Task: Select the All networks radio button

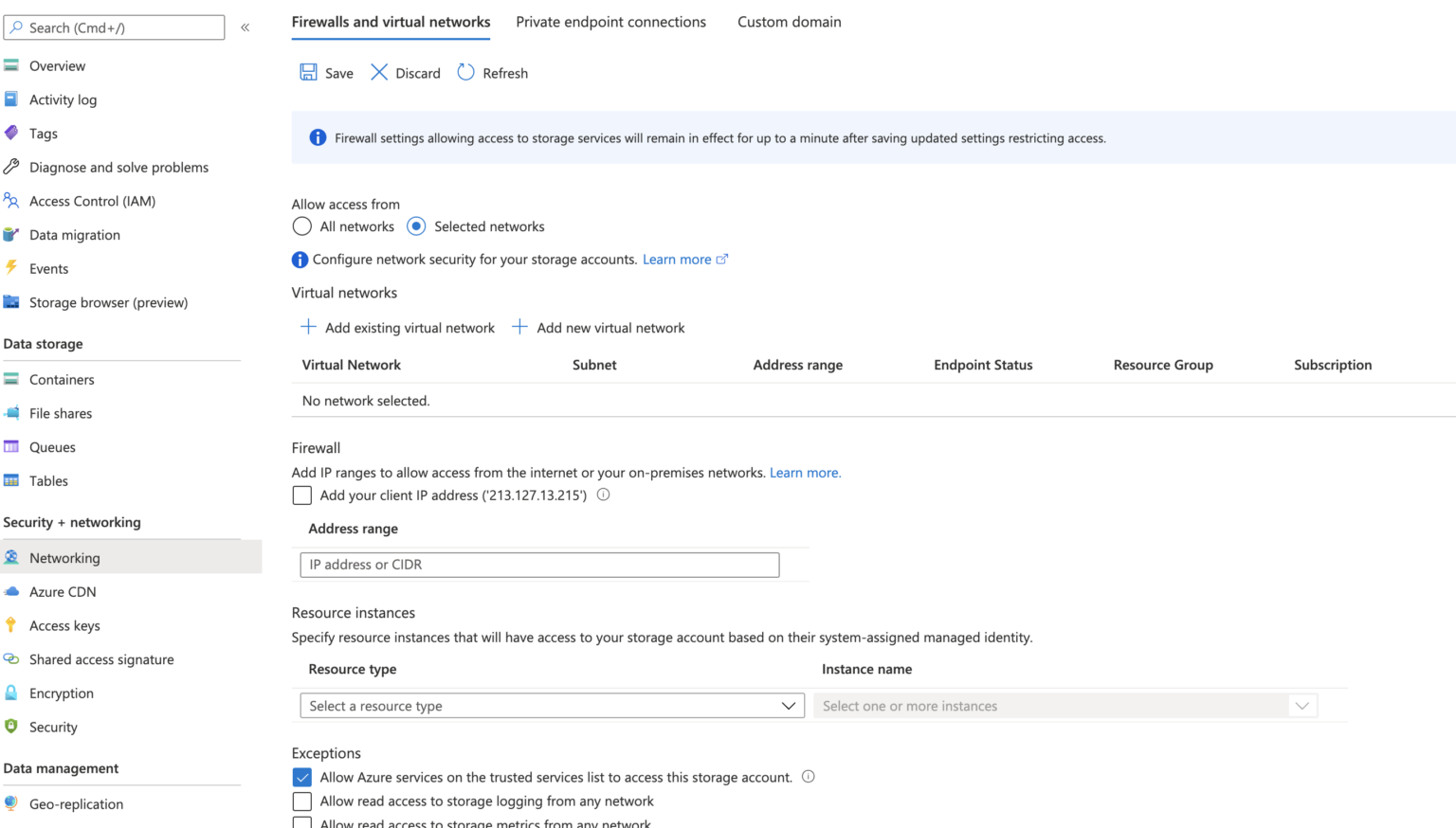Action: pos(301,226)
